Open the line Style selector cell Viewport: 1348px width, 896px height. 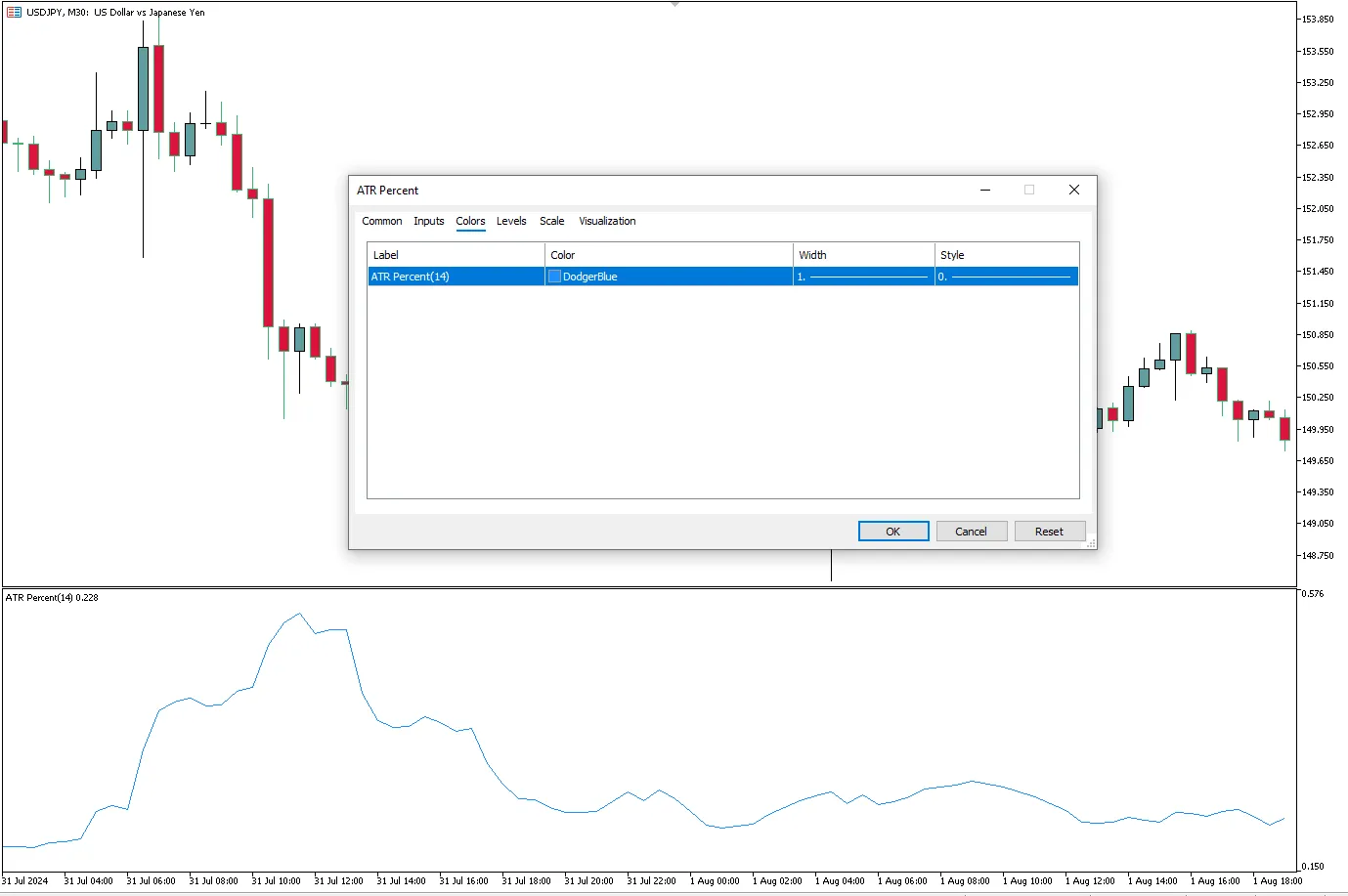coord(1006,277)
